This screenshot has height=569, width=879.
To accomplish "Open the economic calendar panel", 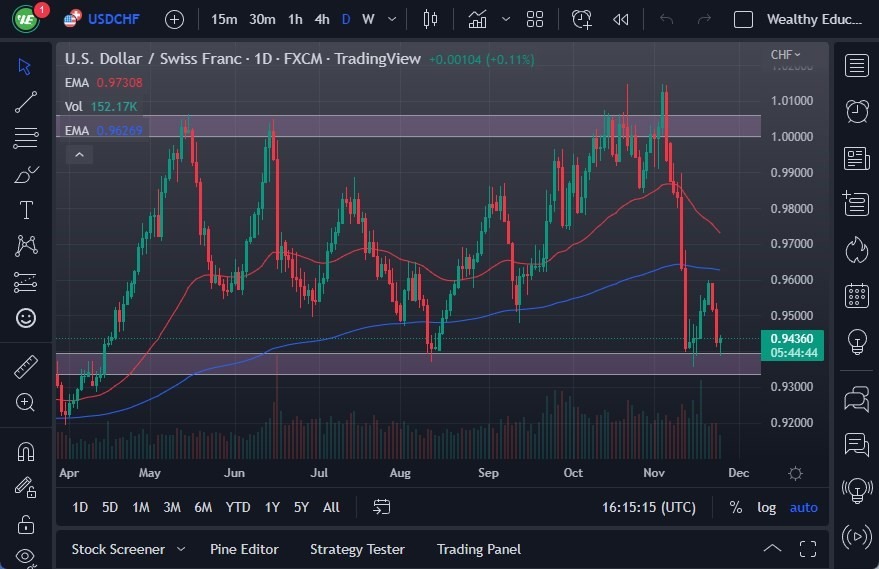I will pos(857,295).
